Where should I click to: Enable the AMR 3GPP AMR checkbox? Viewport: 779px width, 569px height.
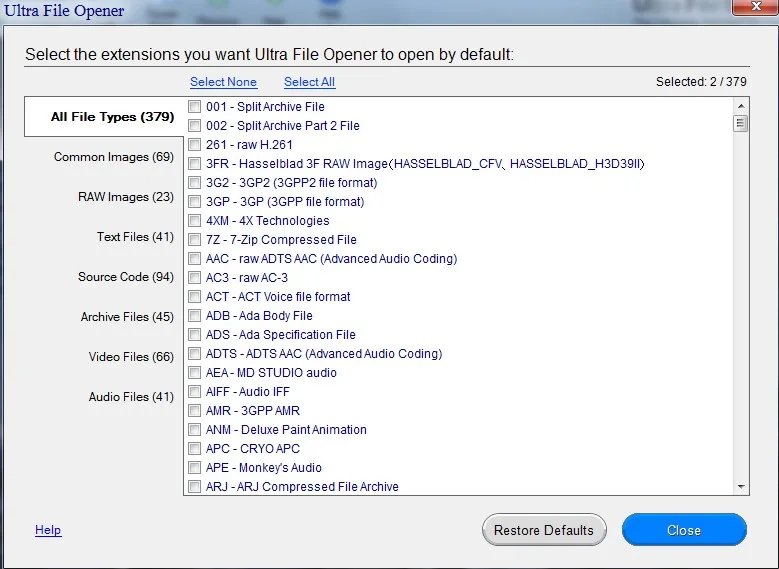pos(194,410)
